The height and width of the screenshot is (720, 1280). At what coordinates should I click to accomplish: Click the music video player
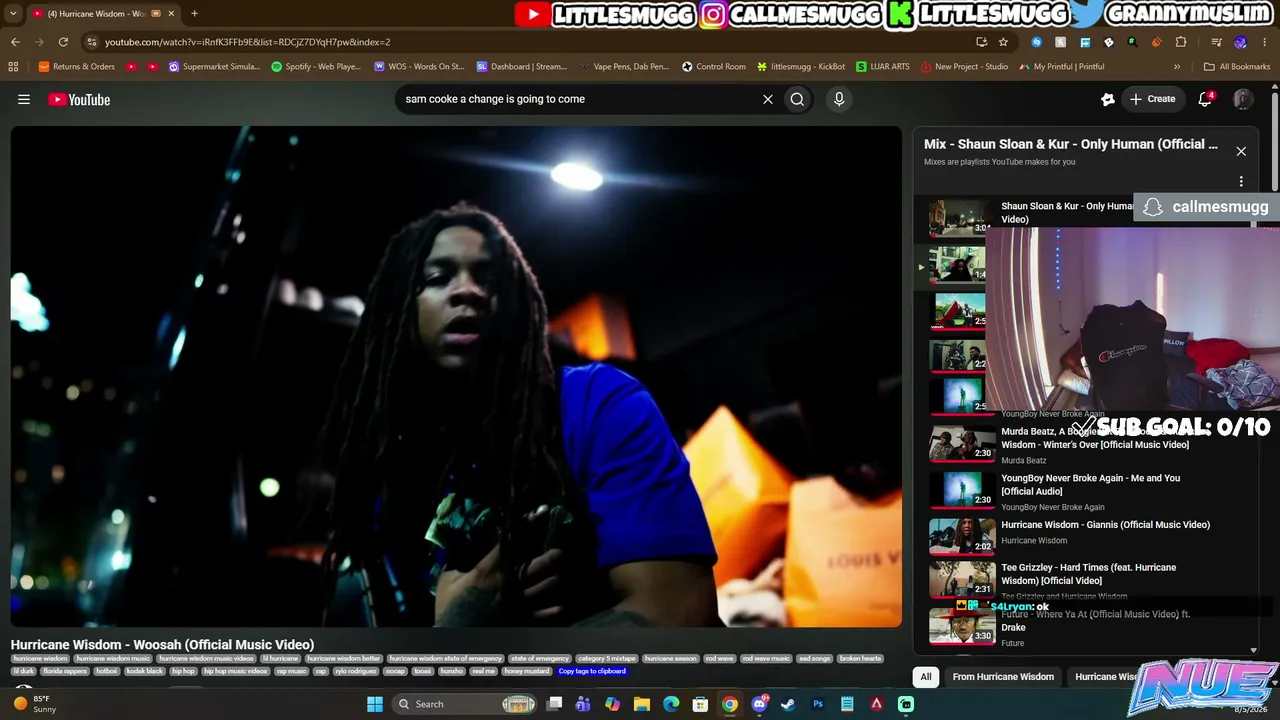(456, 377)
